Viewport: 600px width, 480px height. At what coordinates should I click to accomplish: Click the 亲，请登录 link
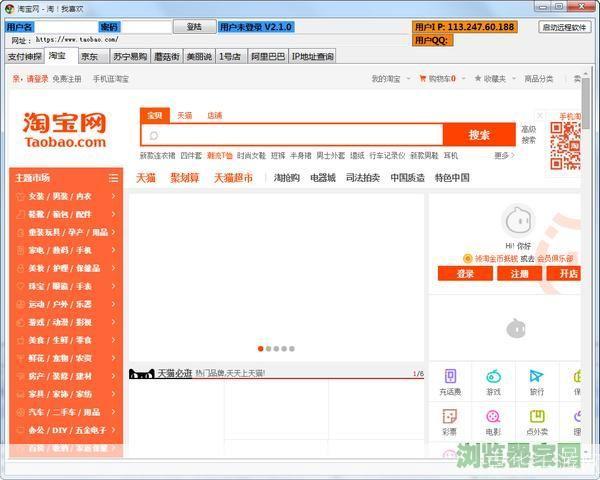coord(30,79)
